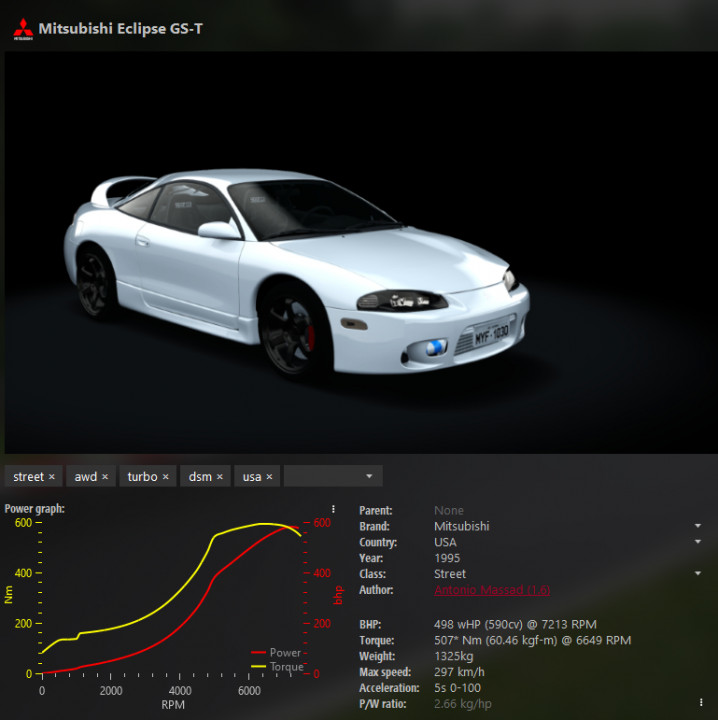718x720 pixels.
Task: Remove the dsm tag
Action: tap(220, 477)
